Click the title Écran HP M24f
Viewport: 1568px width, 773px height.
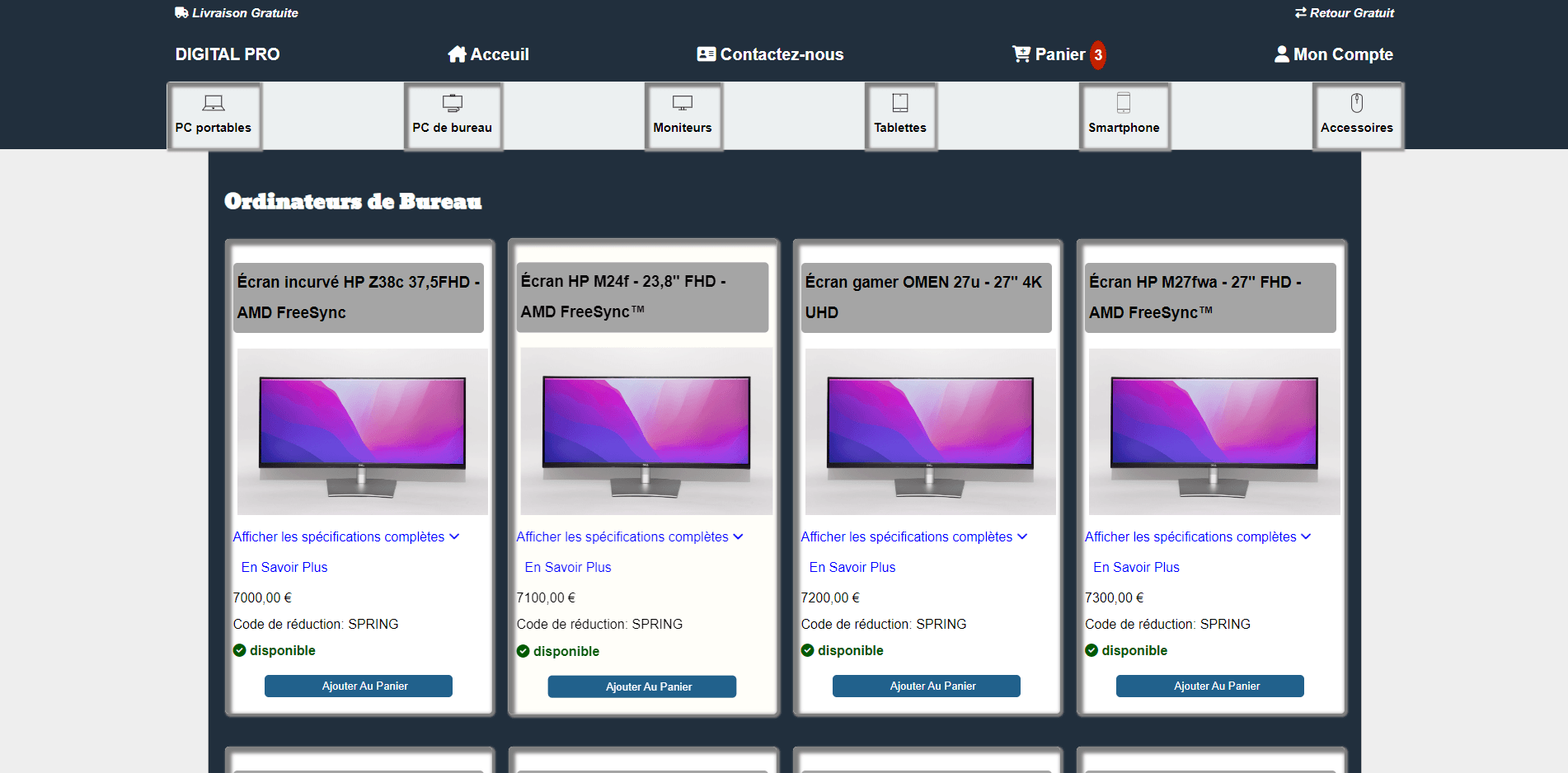642,297
